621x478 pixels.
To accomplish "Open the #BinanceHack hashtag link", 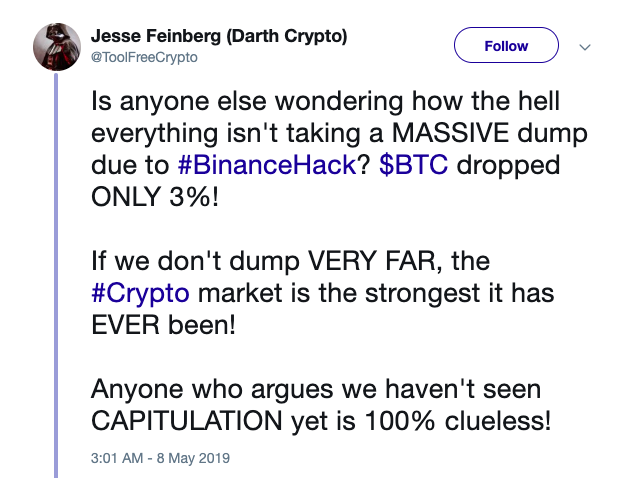I will tap(267, 165).
